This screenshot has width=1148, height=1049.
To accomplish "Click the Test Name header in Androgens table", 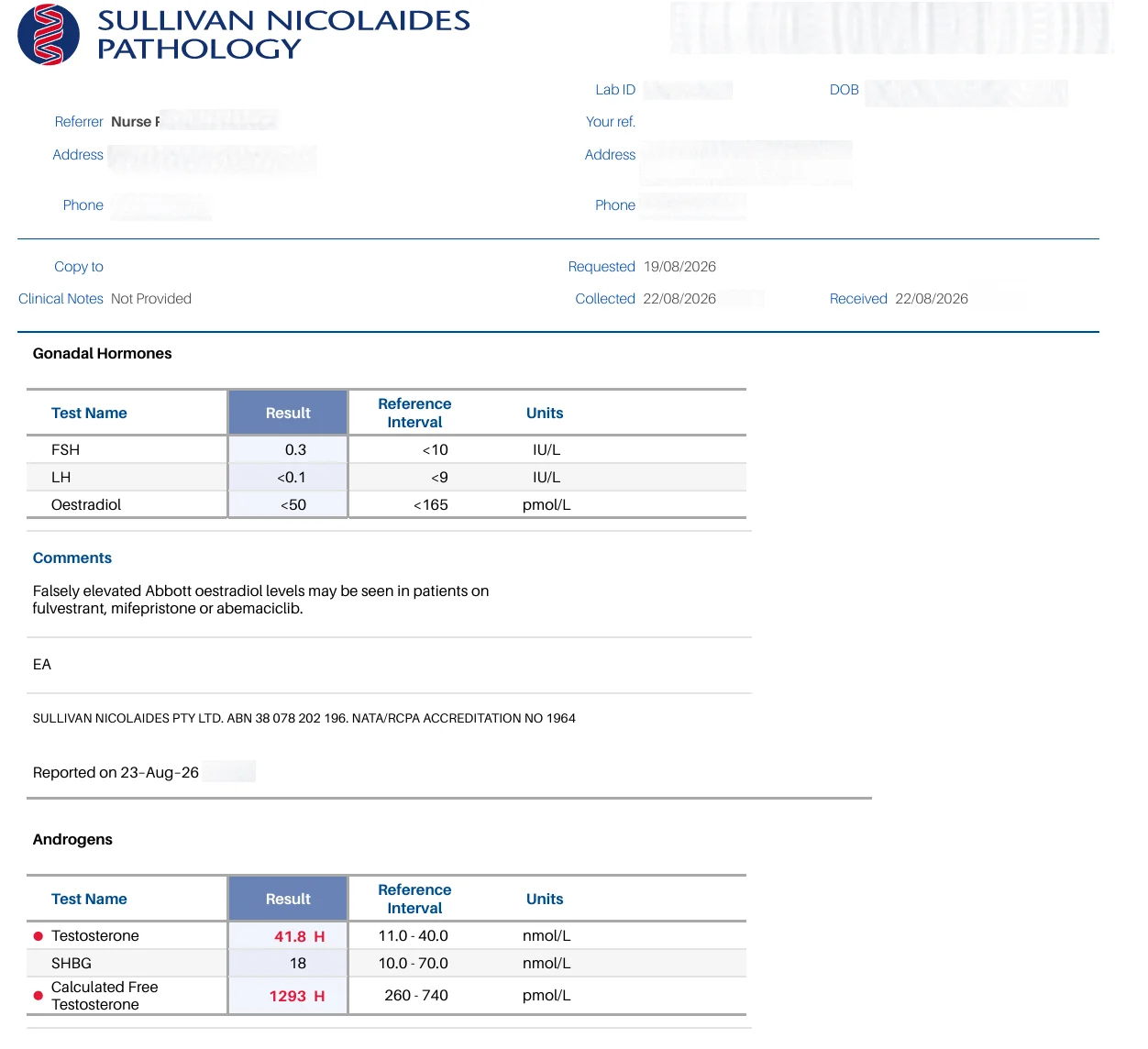I will point(89,900).
